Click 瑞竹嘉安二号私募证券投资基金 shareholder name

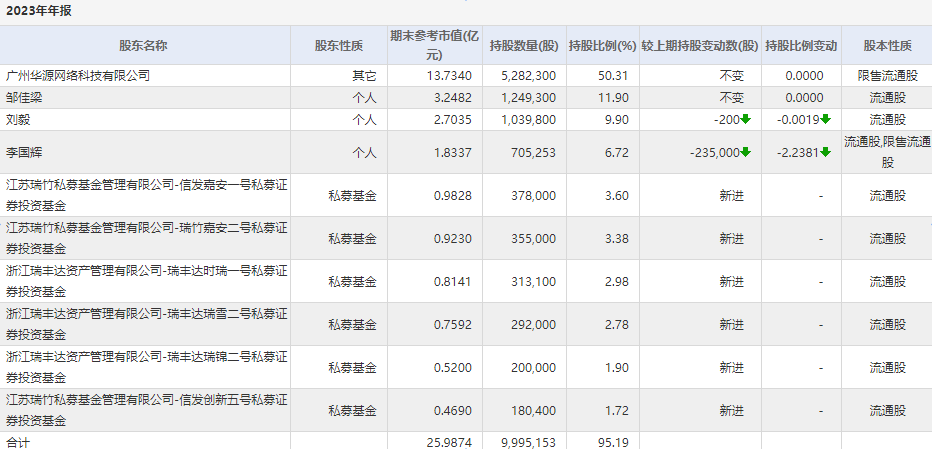coord(147,238)
